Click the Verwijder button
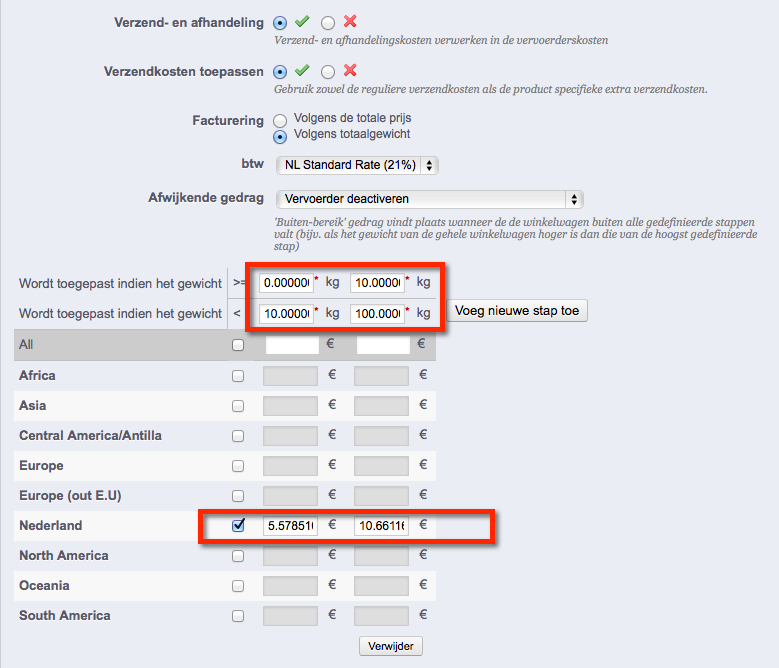 pyautogui.click(x=391, y=646)
